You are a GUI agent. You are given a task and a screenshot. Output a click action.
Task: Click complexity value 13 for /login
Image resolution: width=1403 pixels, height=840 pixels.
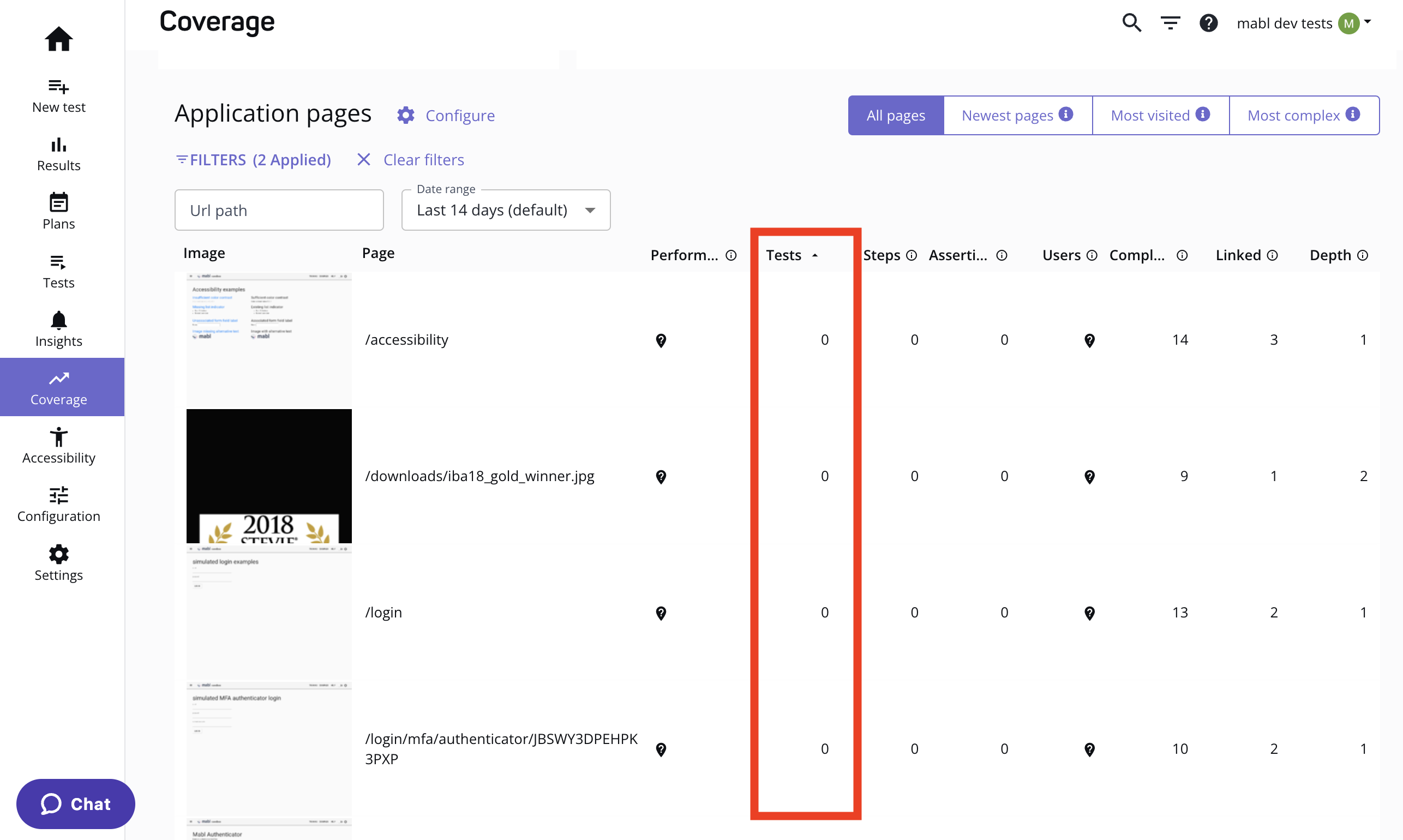pyautogui.click(x=1179, y=613)
